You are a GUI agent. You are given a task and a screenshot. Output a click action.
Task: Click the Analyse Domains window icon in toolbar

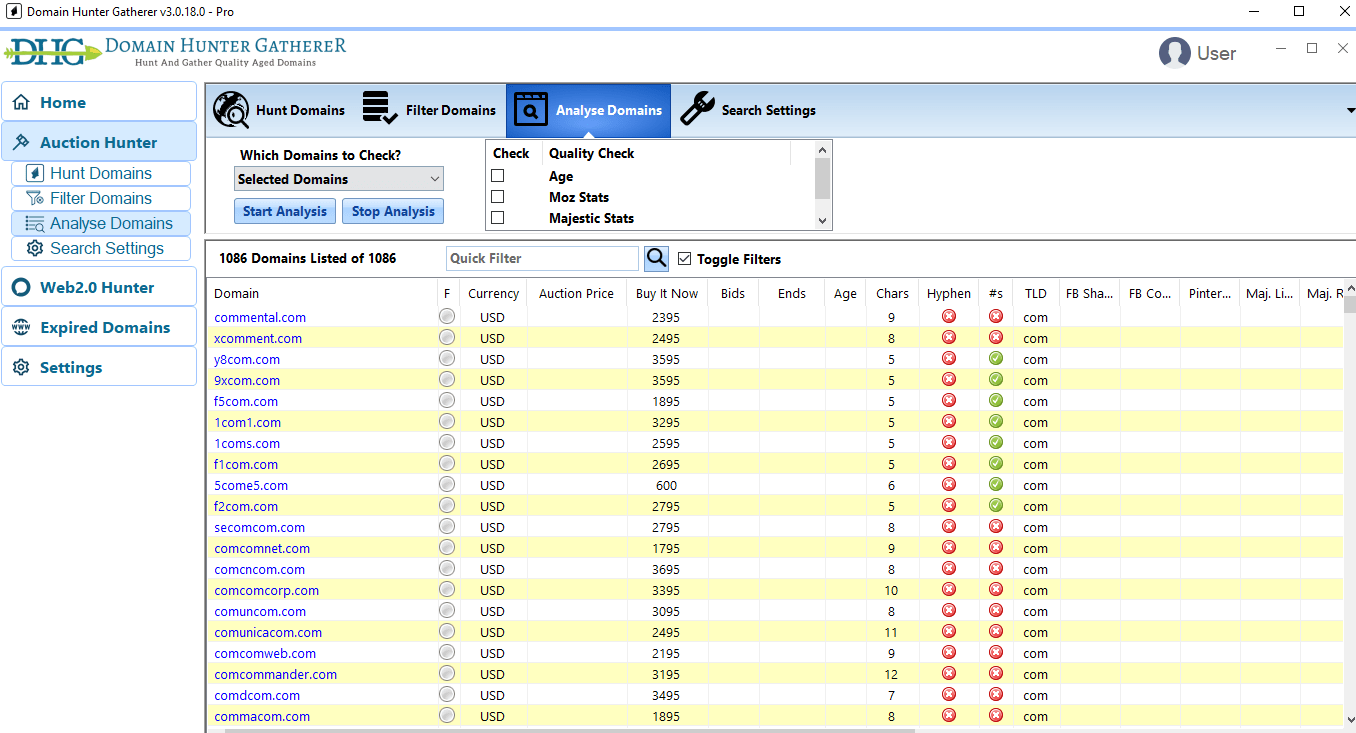pos(530,110)
